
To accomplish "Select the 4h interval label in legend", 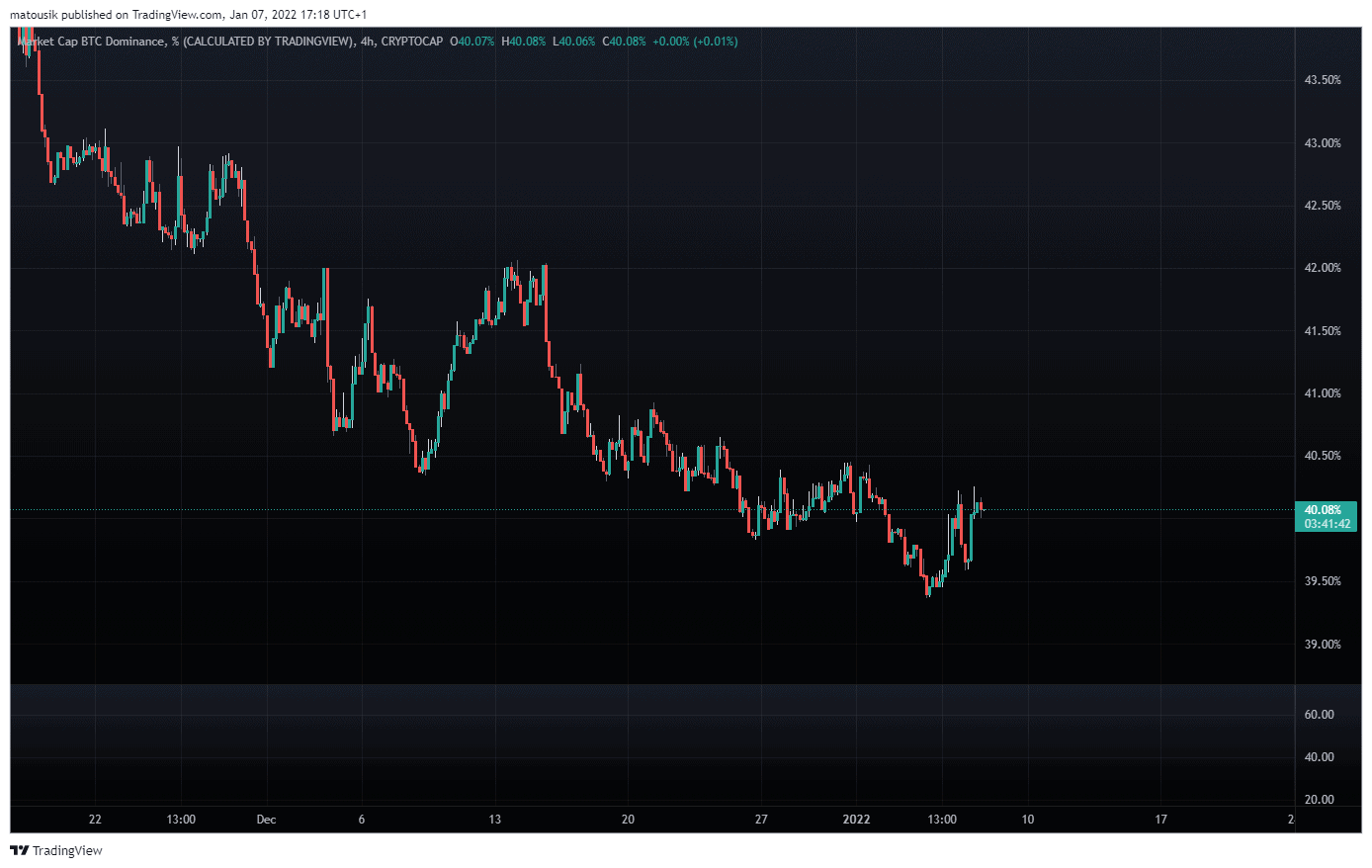I will pos(367,42).
